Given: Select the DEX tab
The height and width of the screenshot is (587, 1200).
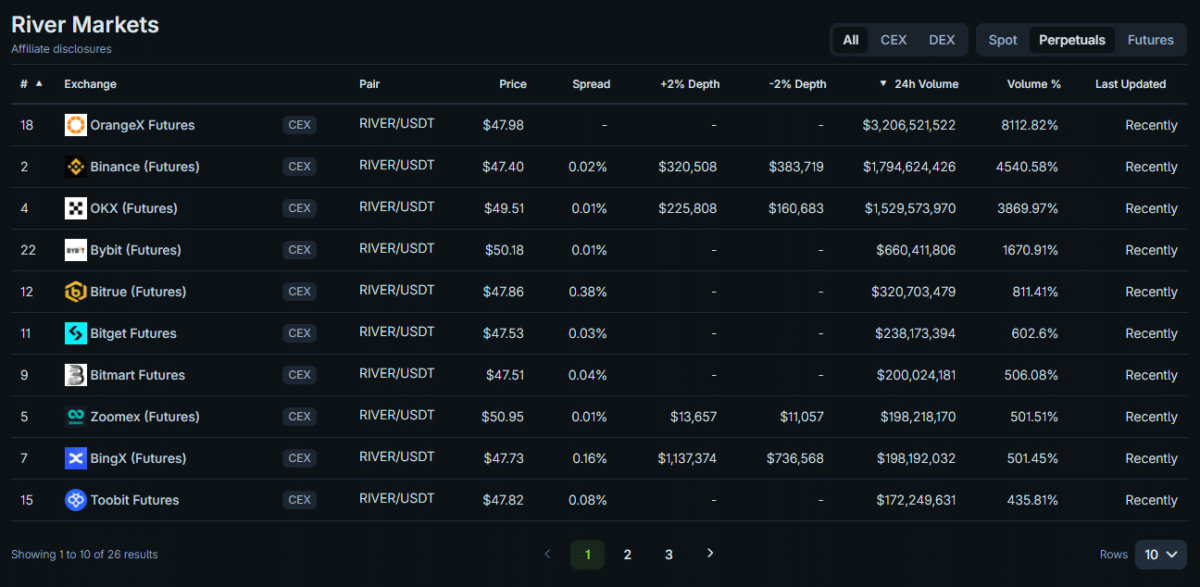Looking at the screenshot, I should pyautogui.click(x=941, y=40).
